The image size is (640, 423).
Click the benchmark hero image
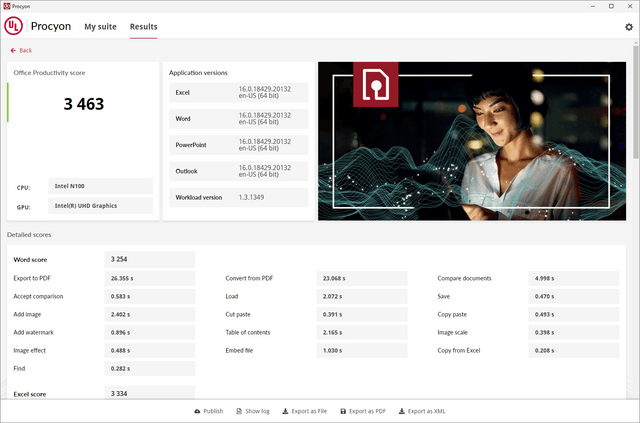click(472, 141)
